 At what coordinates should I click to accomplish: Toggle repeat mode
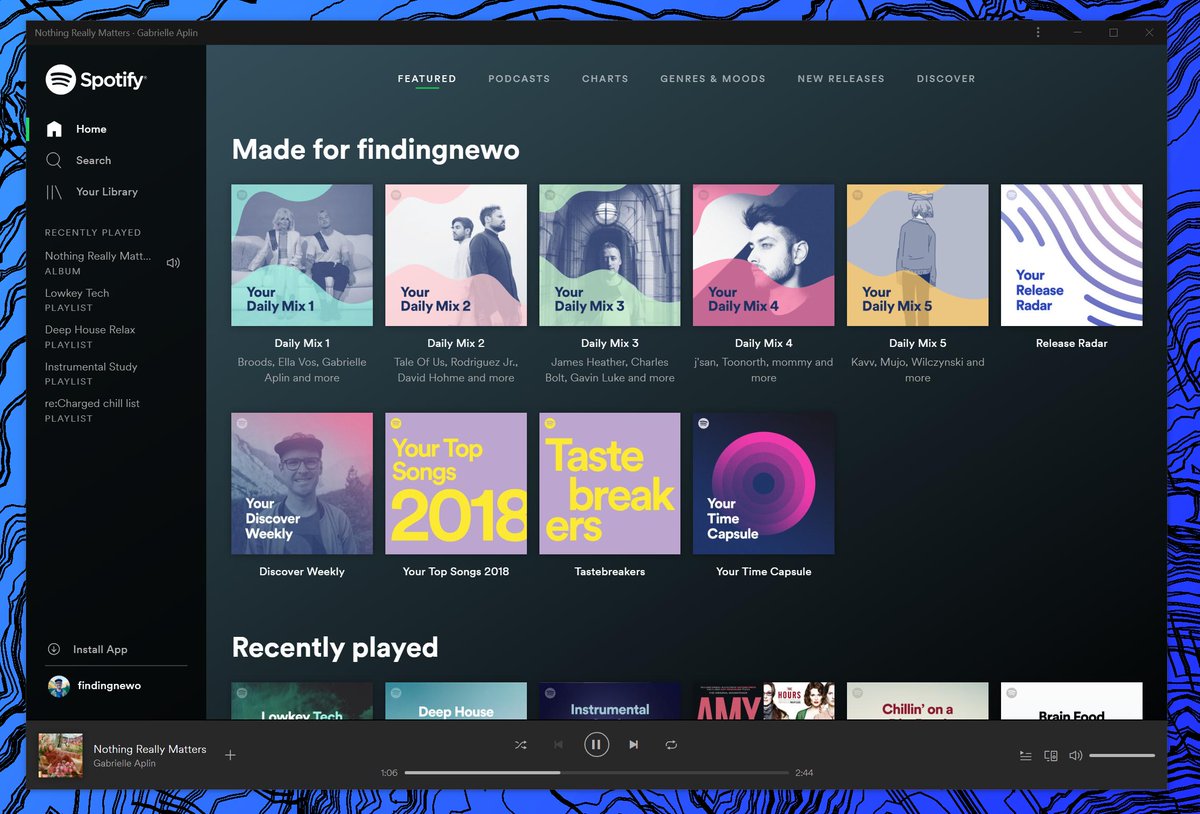click(671, 745)
